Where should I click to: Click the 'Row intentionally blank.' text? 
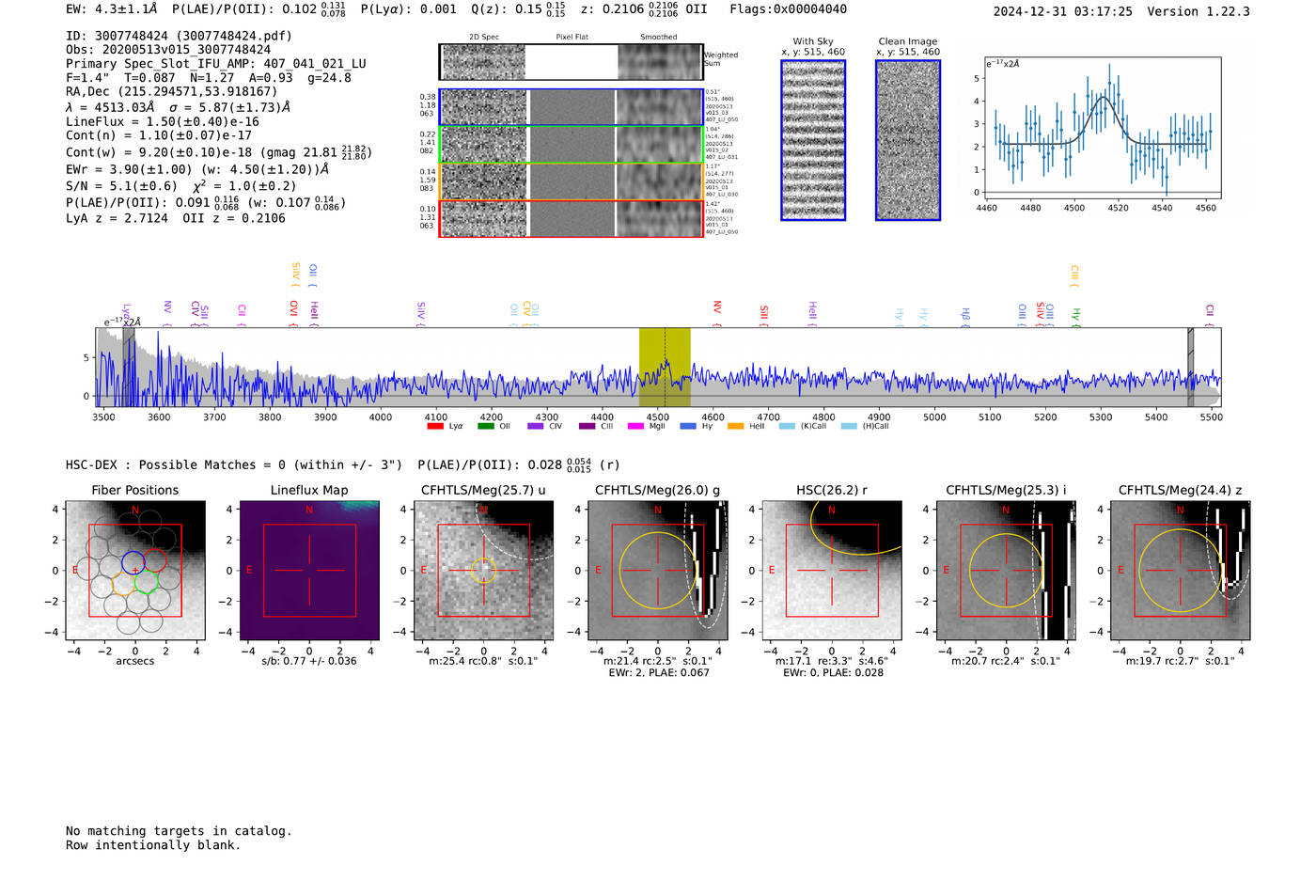point(153,845)
